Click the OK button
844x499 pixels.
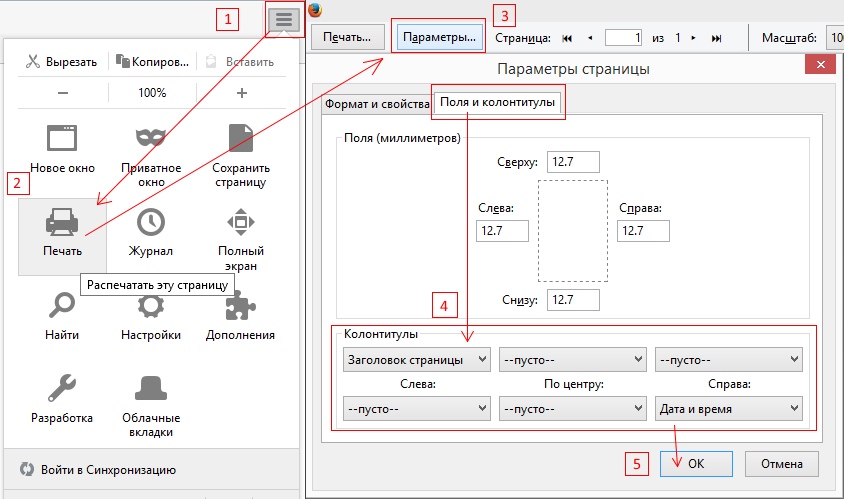tap(696, 463)
